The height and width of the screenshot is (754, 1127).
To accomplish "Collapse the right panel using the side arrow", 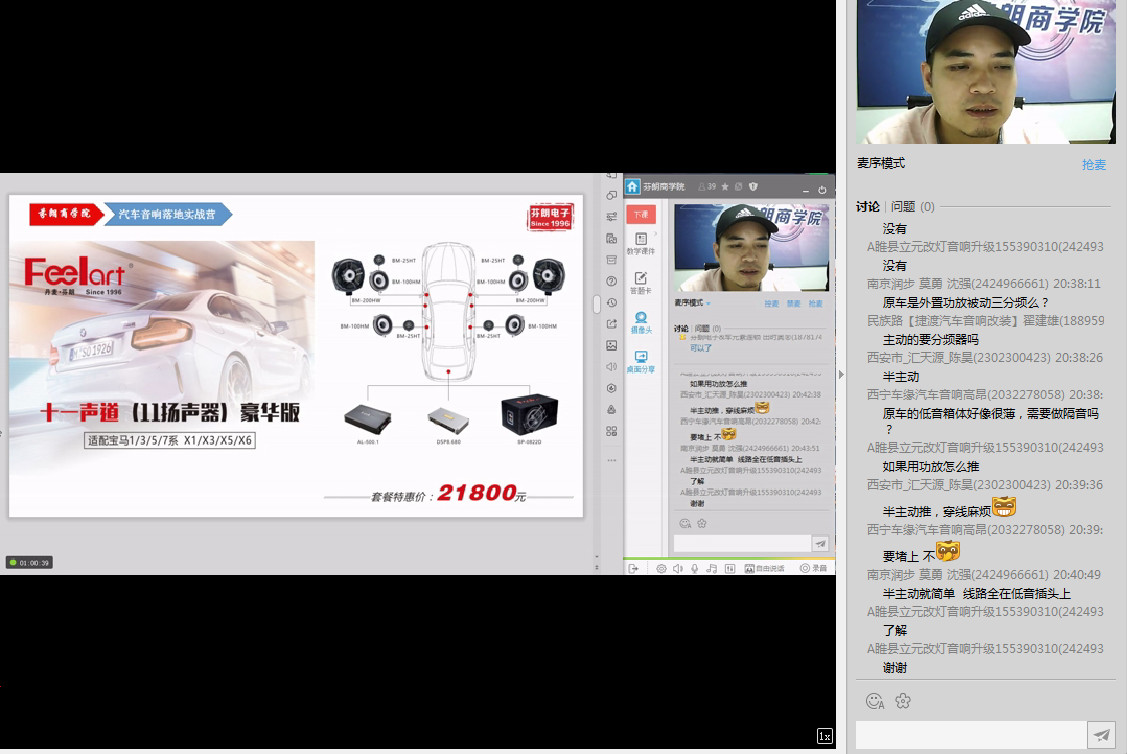I will click(841, 375).
